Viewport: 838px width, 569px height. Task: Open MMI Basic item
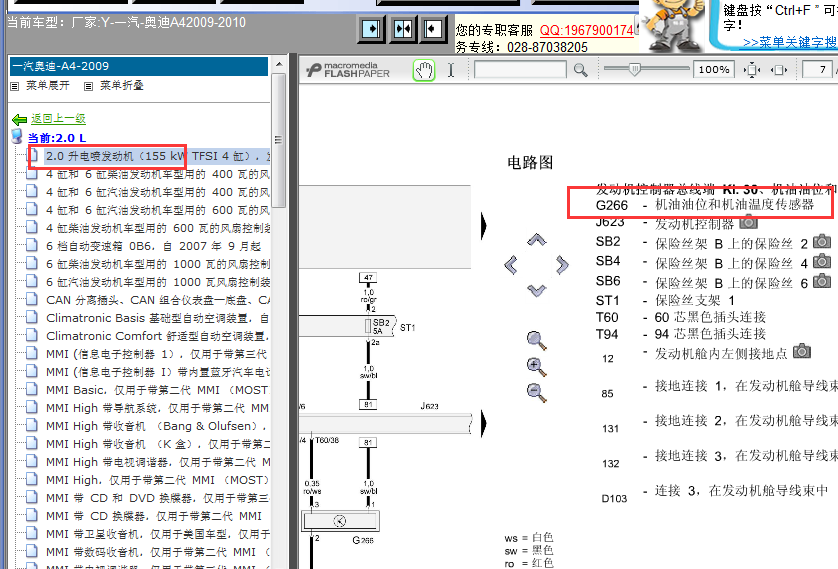coord(158,389)
